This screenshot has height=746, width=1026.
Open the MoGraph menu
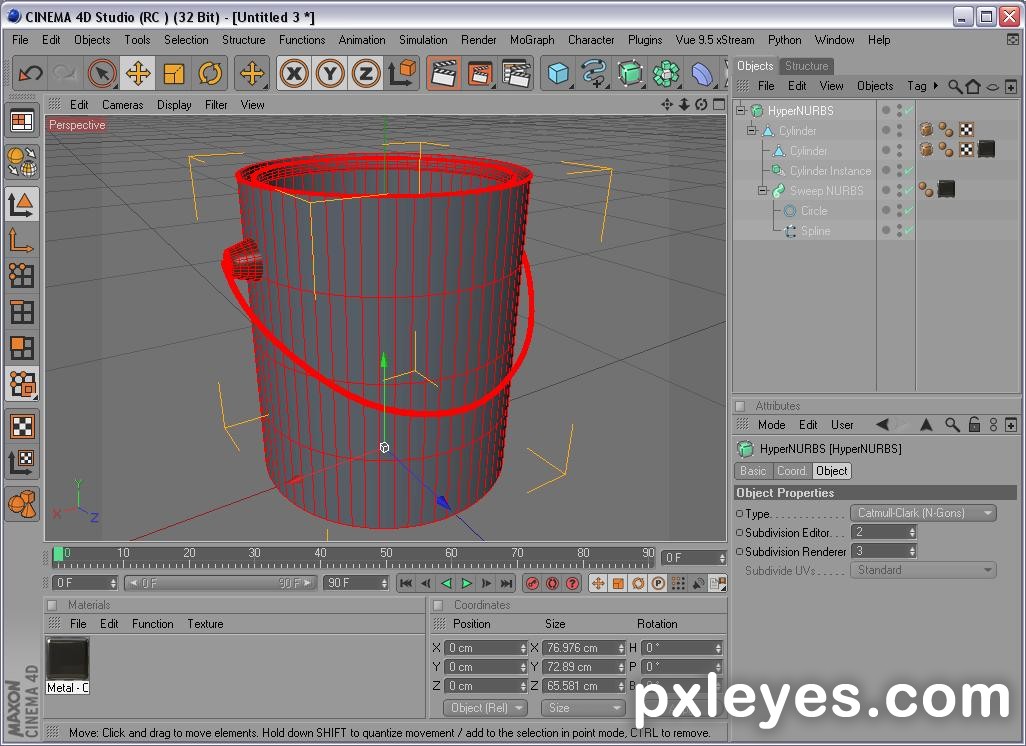[x=532, y=40]
